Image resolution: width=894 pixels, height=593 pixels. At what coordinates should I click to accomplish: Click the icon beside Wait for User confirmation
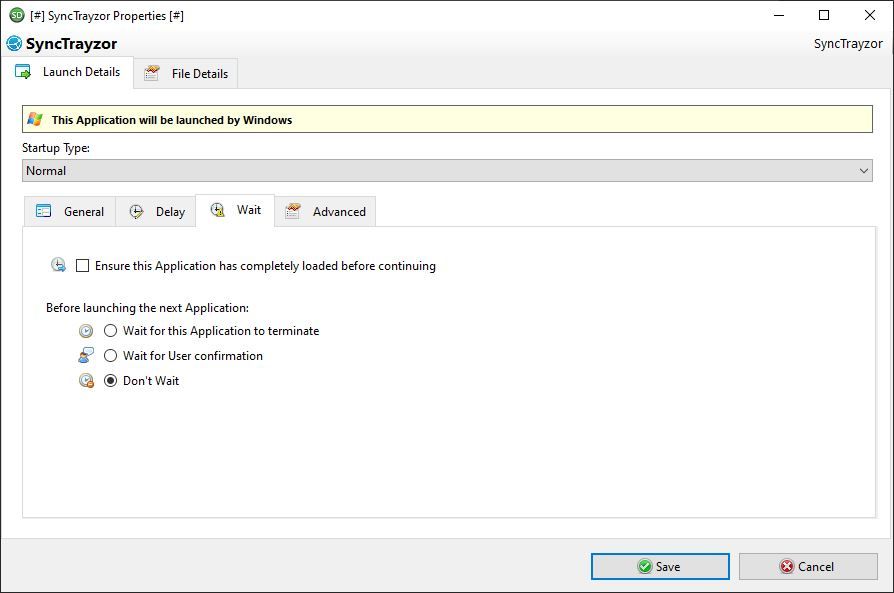[85, 355]
